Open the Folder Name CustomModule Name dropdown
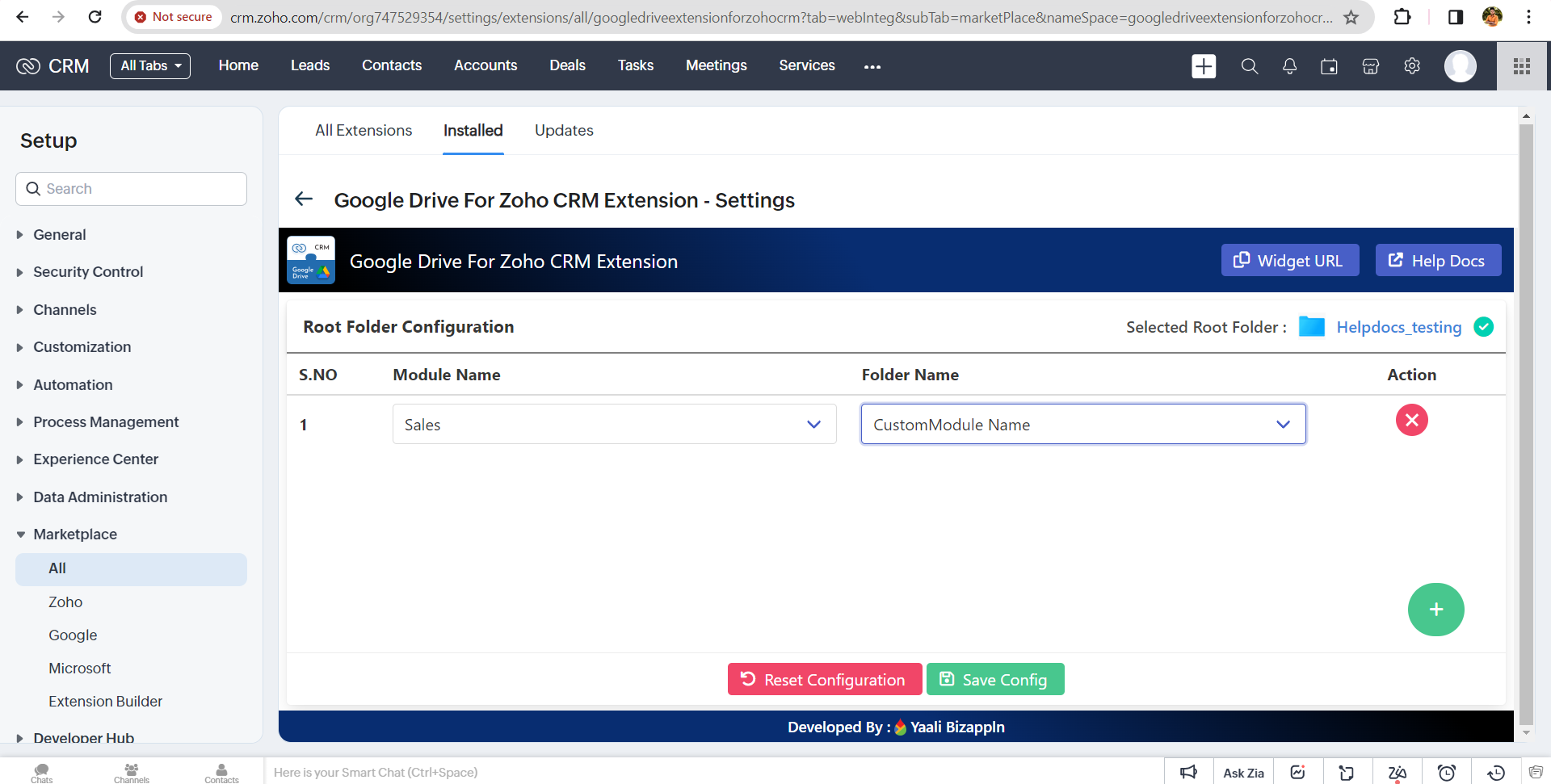Viewport: 1551px width, 784px height. coord(1082,425)
